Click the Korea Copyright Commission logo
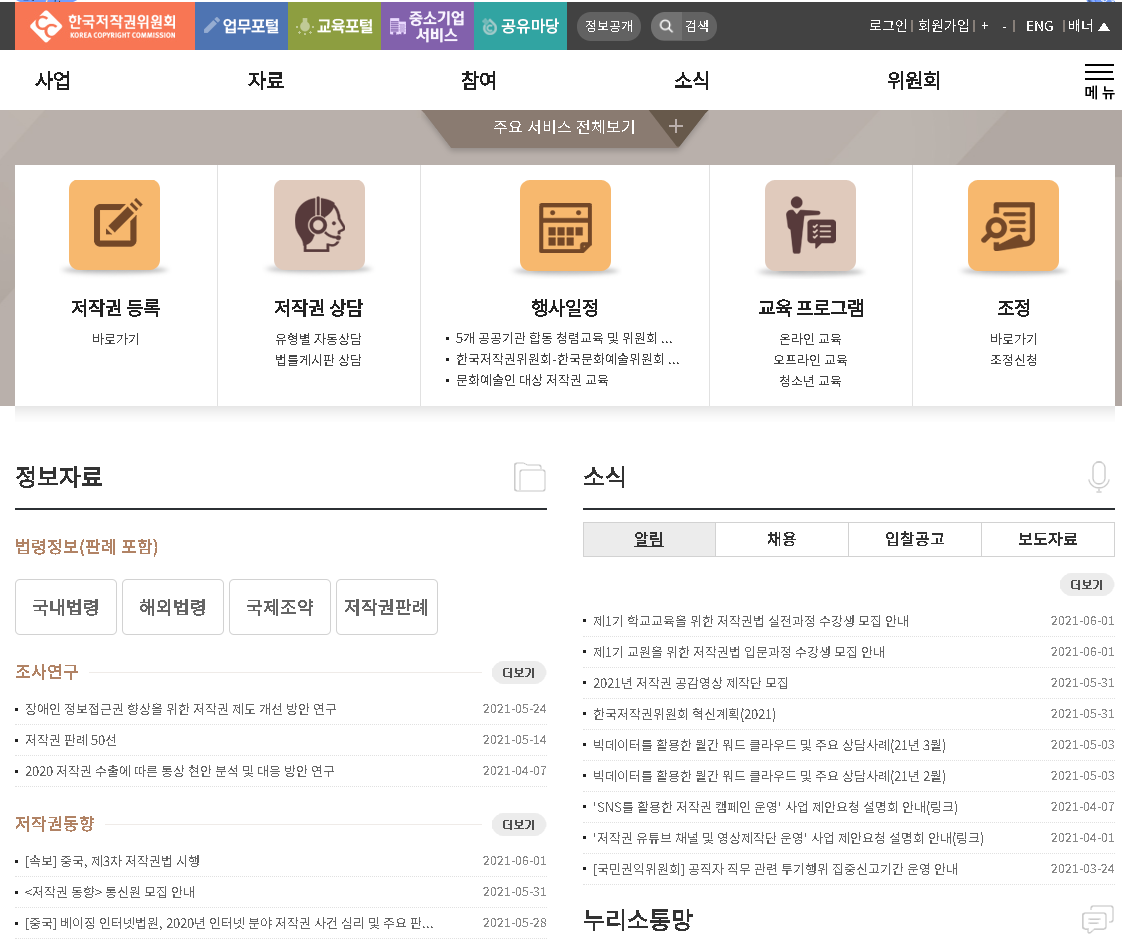This screenshot has height=950, width=1122. tap(104, 26)
